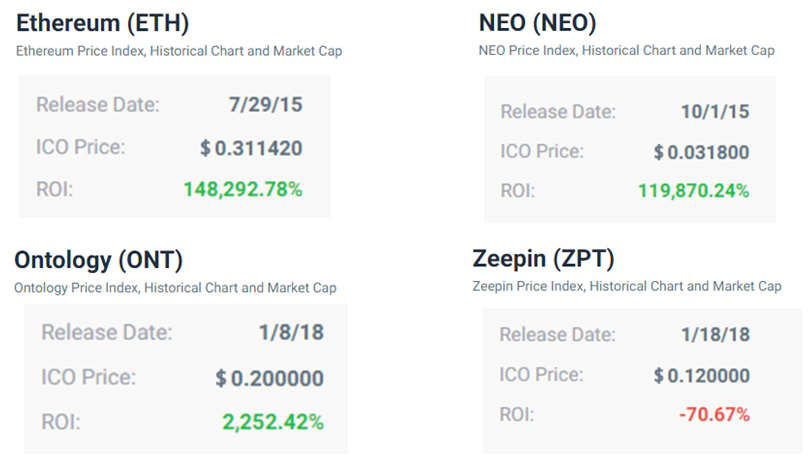
Task: Select the Ontology (ONT) title
Action: tap(98, 260)
